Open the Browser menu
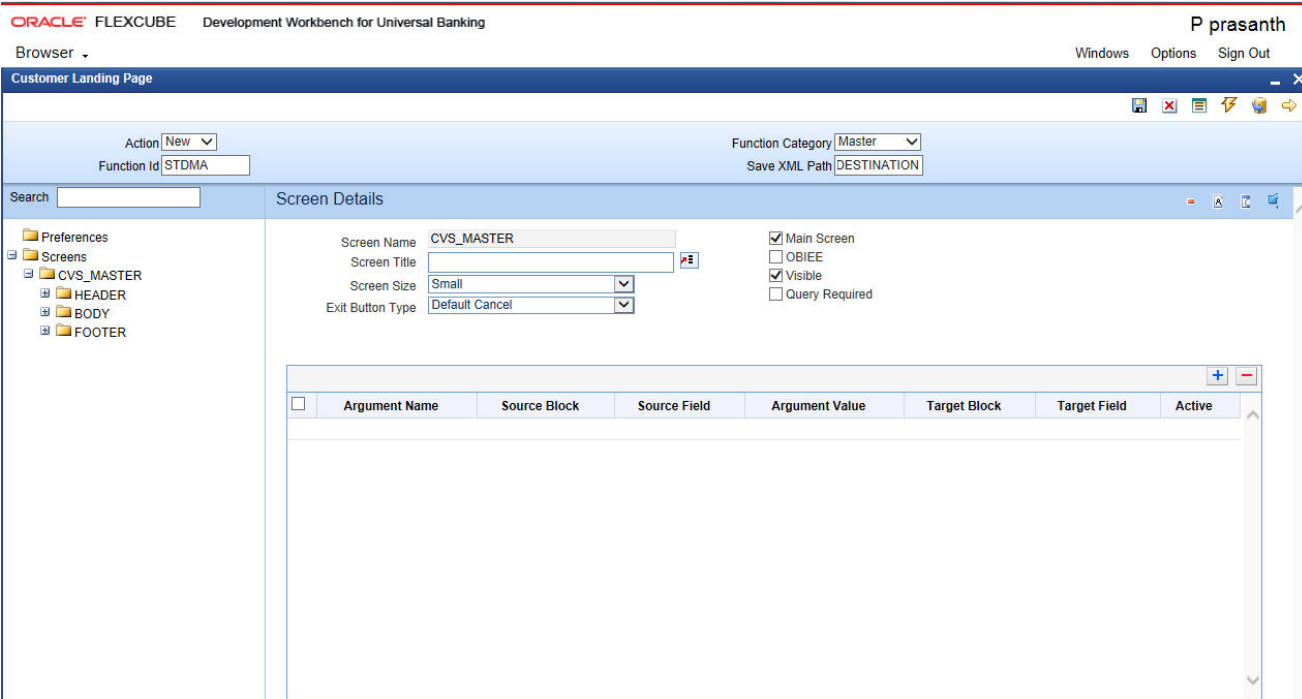 52,53
